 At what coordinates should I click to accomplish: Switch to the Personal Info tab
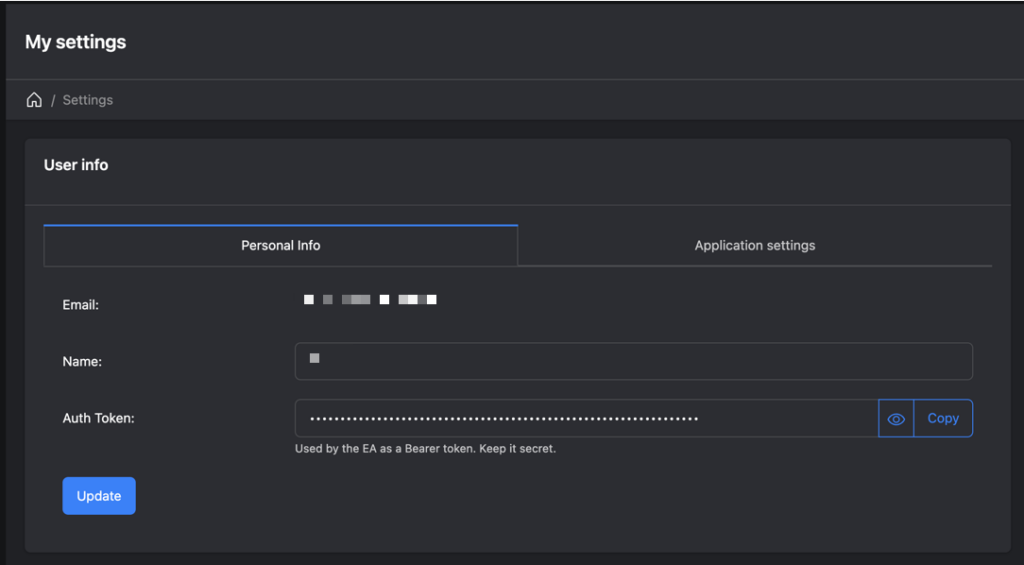click(x=281, y=246)
